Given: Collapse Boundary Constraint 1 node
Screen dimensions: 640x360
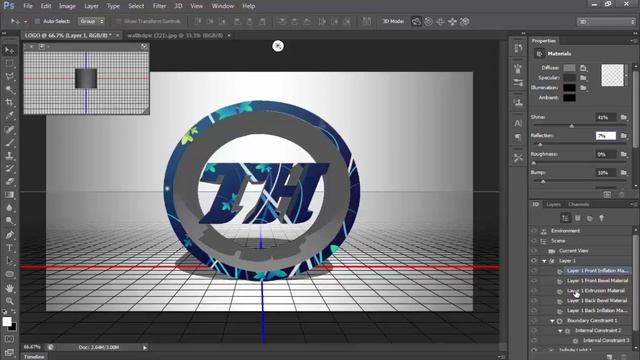Looking at the screenshot, I should (552, 321).
